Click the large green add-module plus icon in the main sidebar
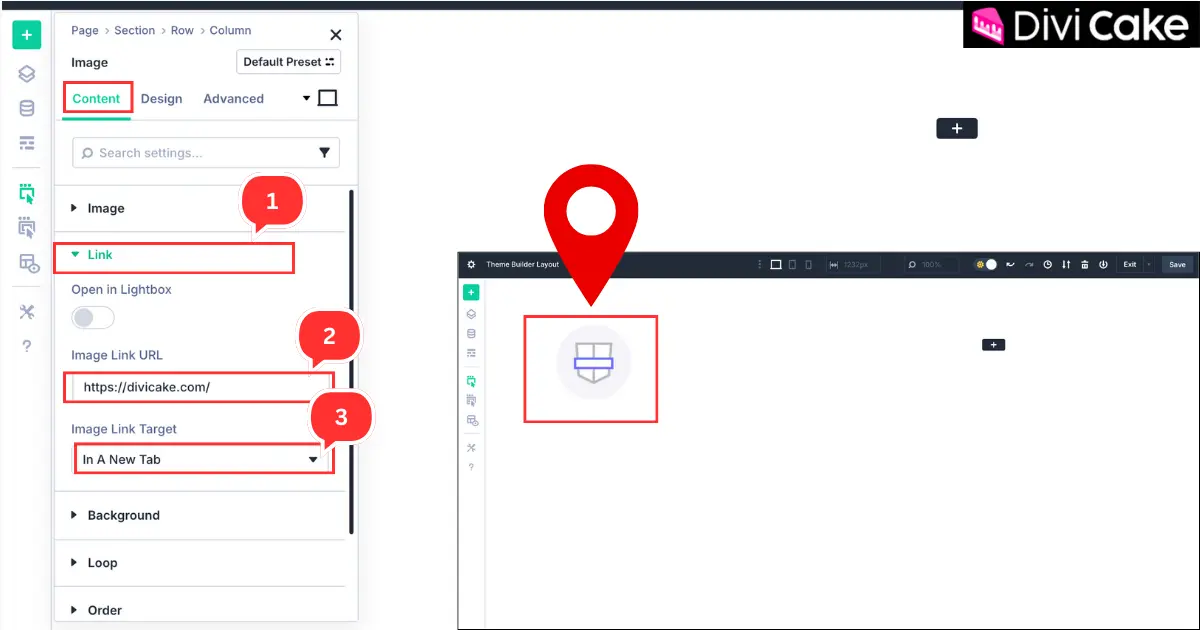The height and width of the screenshot is (630, 1200). pos(27,35)
